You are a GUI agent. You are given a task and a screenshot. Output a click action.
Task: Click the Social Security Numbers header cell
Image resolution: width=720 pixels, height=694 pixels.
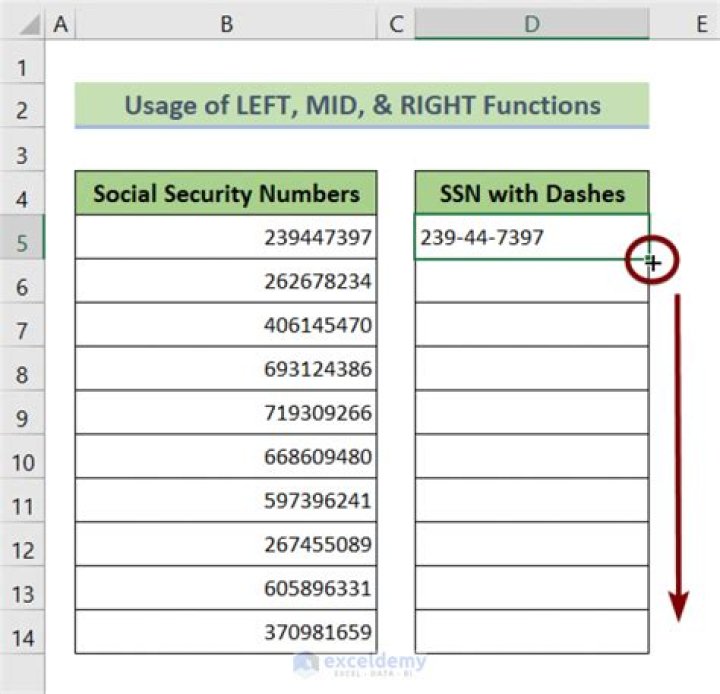tap(226, 193)
